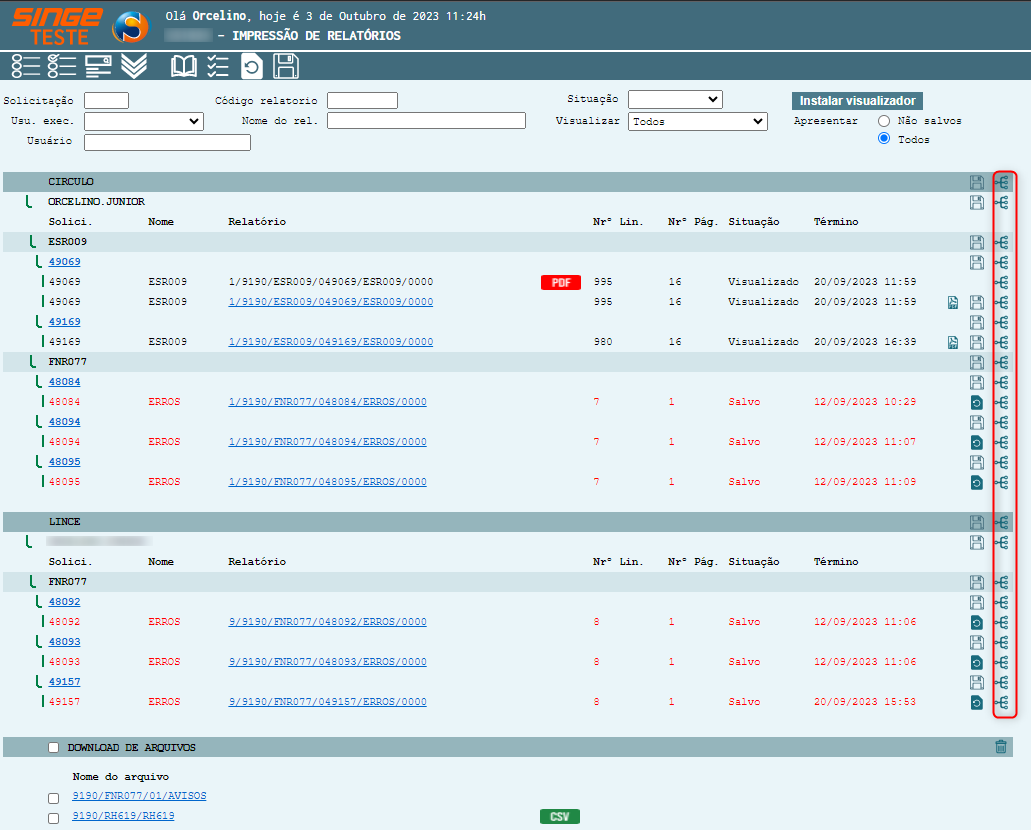
Task: Click restore icon on 048092 ERROS row
Action: click(976, 623)
